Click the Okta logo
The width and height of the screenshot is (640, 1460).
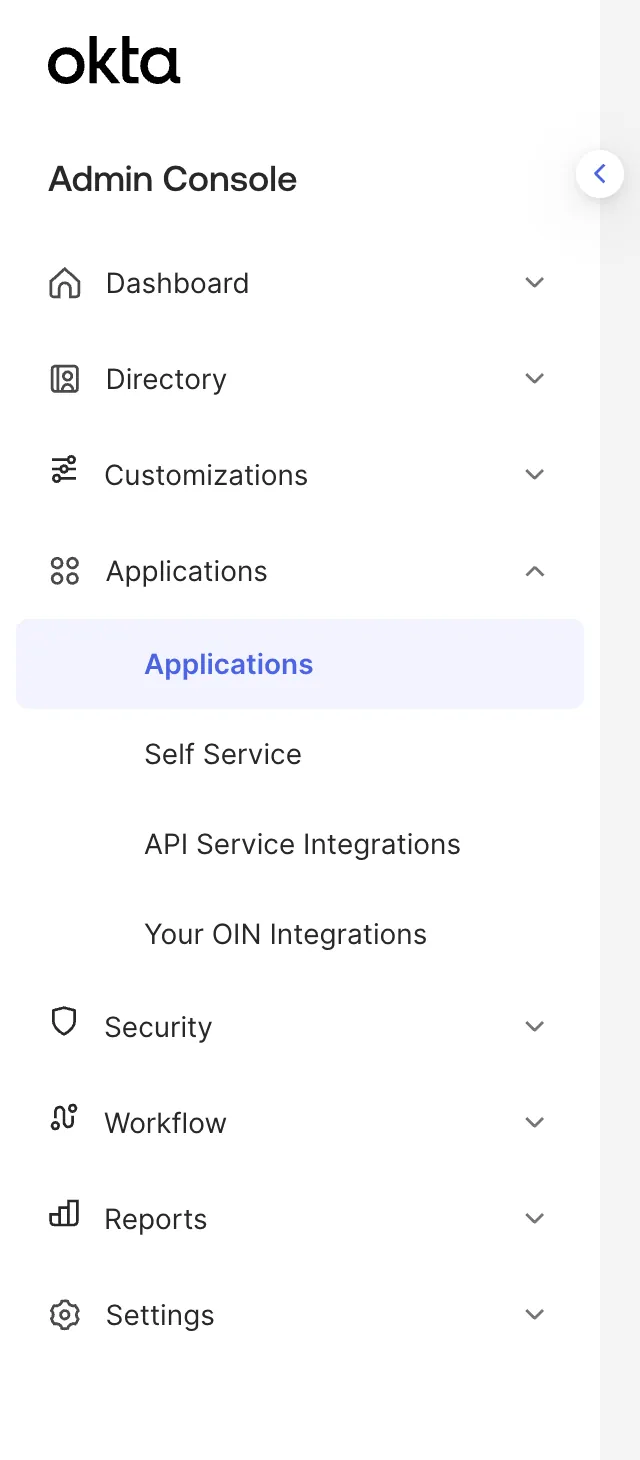point(114,62)
